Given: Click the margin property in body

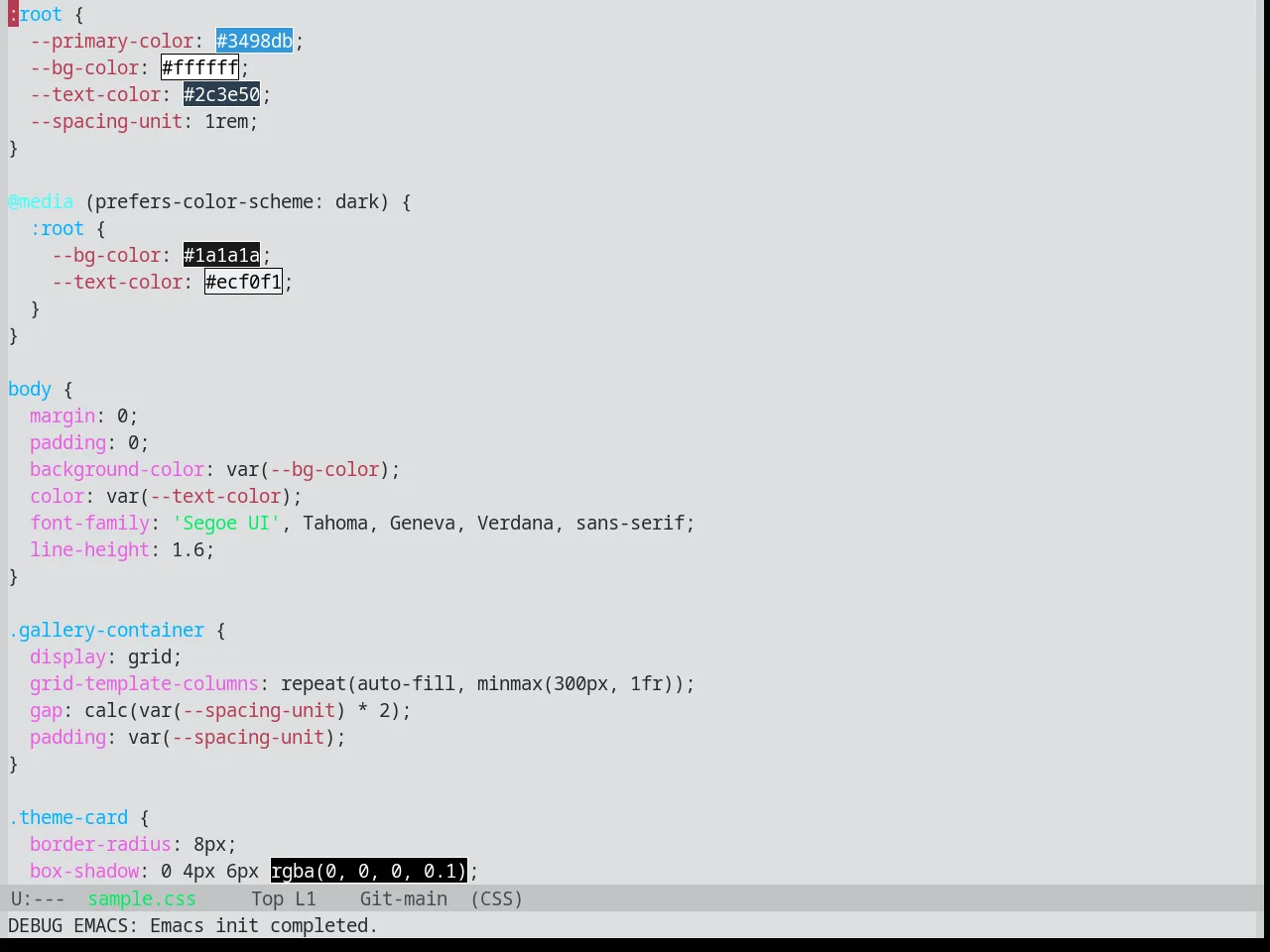Looking at the screenshot, I should pyautogui.click(x=63, y=416).
